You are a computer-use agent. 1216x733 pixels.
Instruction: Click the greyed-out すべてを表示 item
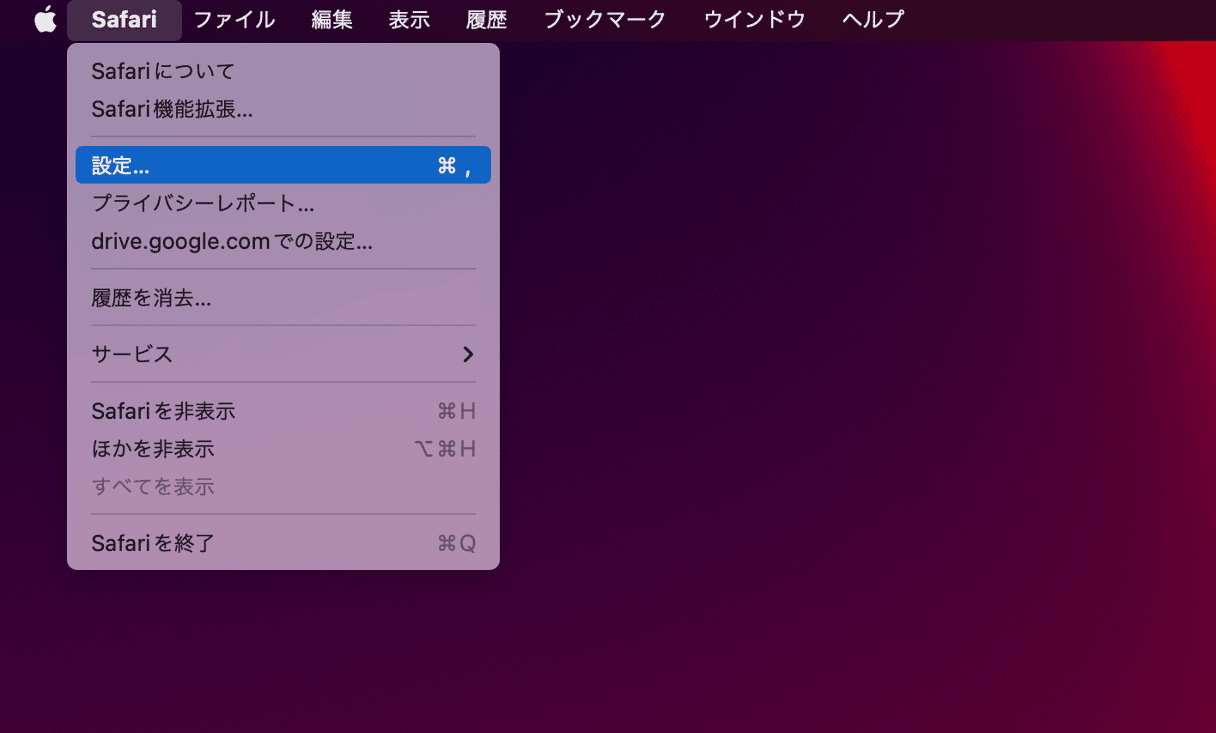pyautogui.click(x=153, y=487)
